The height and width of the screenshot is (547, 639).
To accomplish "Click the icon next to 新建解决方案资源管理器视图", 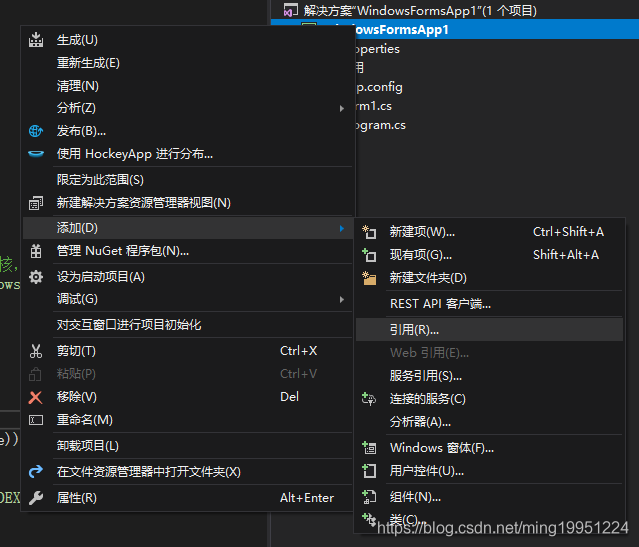I will (x=36, y=203).
